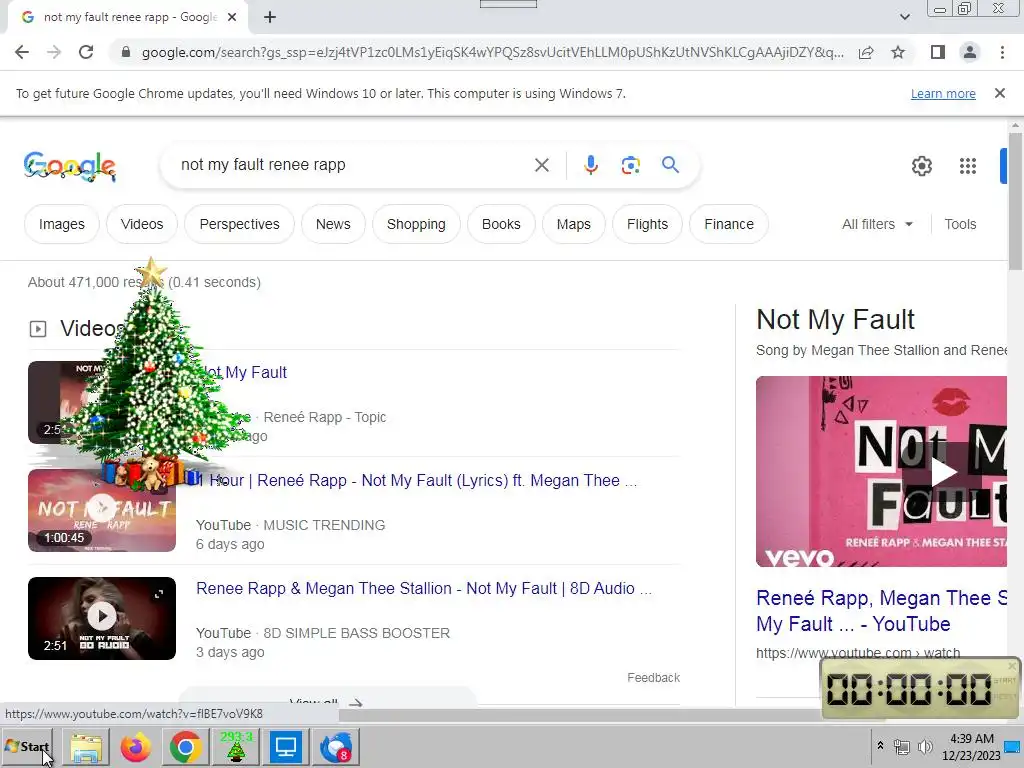Click the vertical page scrollbar
The width and height of the screenshot is (1024, 768).
[x=1015, y=201]
